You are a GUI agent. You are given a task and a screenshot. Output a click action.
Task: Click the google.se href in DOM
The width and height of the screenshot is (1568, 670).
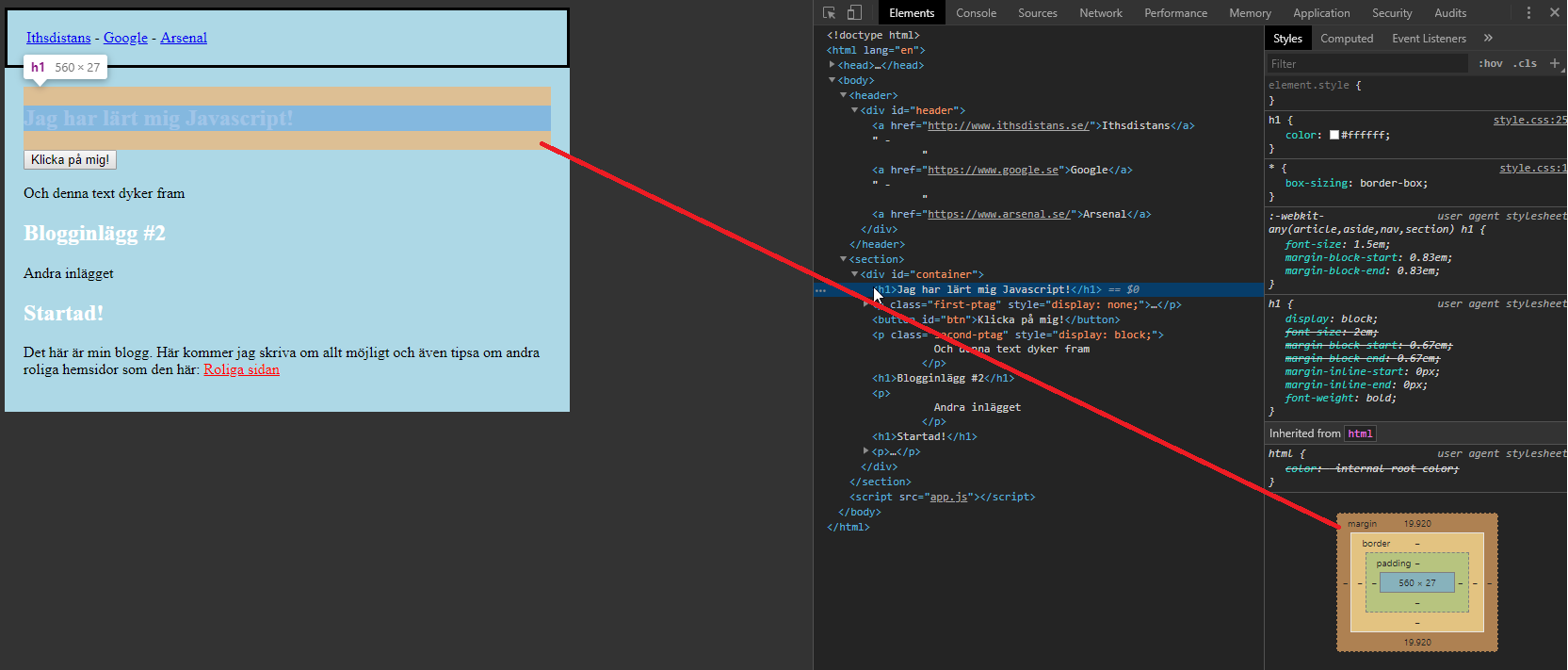993,170
